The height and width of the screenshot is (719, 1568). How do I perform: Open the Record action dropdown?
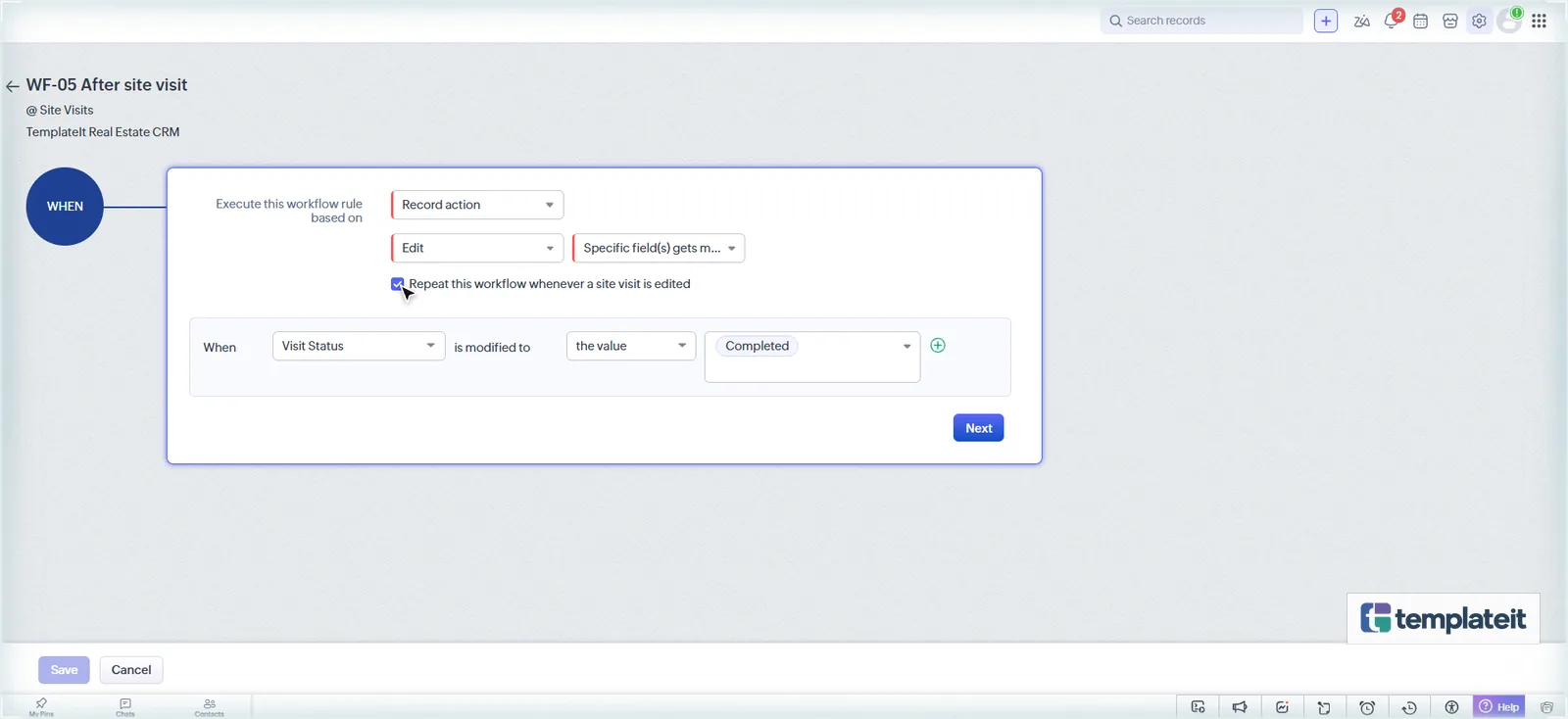click(x=477, y=205)
